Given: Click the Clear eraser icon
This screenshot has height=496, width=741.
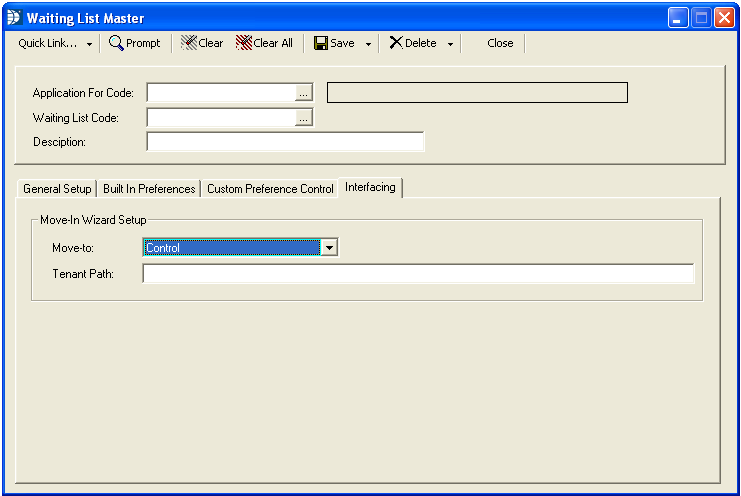Looking at the screenshot, I should coord(188,43).
